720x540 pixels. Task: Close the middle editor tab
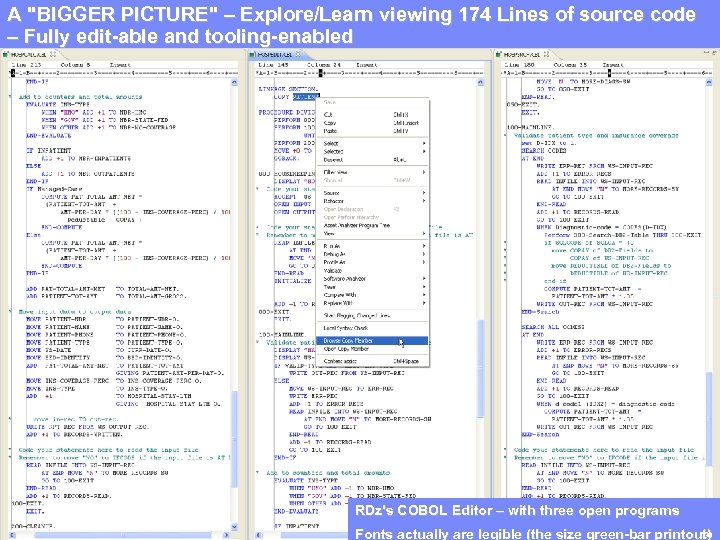pos(298,54)
